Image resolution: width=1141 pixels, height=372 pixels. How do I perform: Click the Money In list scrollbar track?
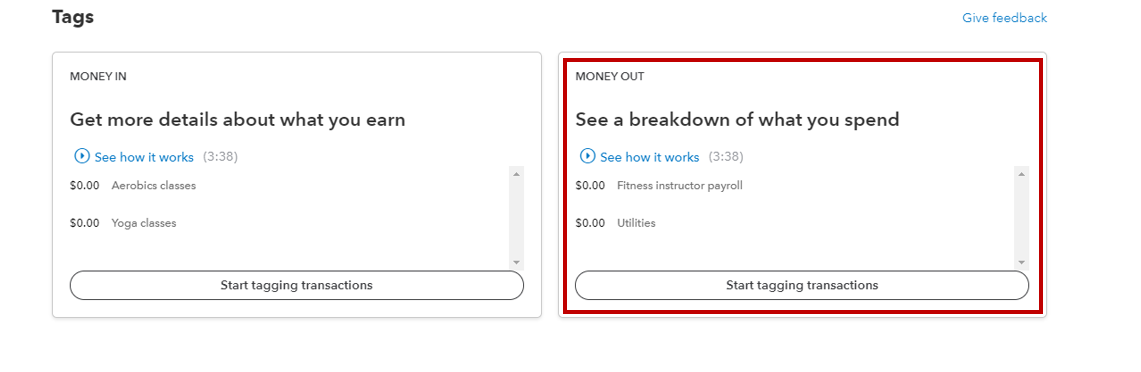[x=516, y=218]
